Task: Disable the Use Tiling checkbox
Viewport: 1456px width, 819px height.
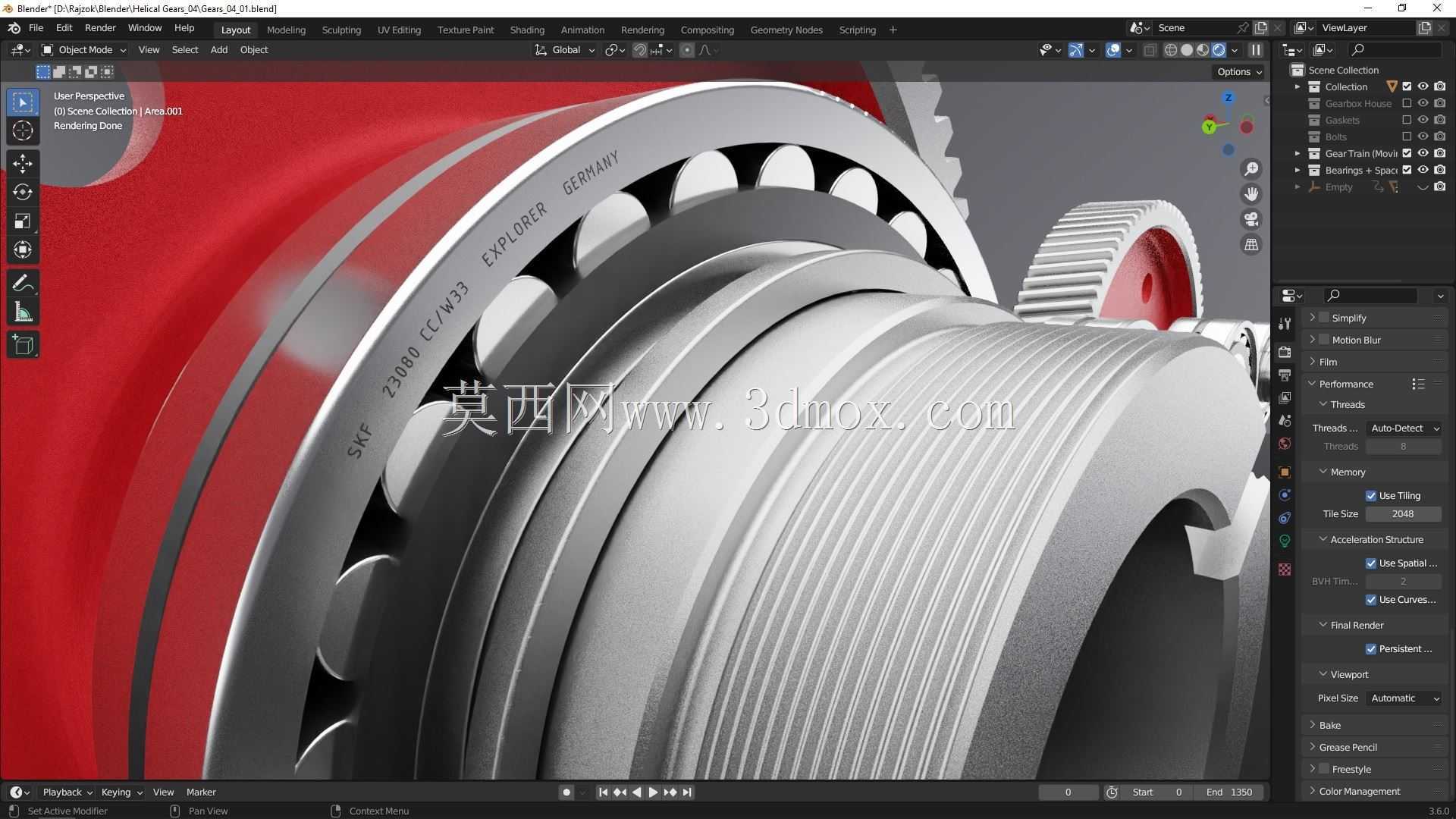Action: (x=1371, y=496)
